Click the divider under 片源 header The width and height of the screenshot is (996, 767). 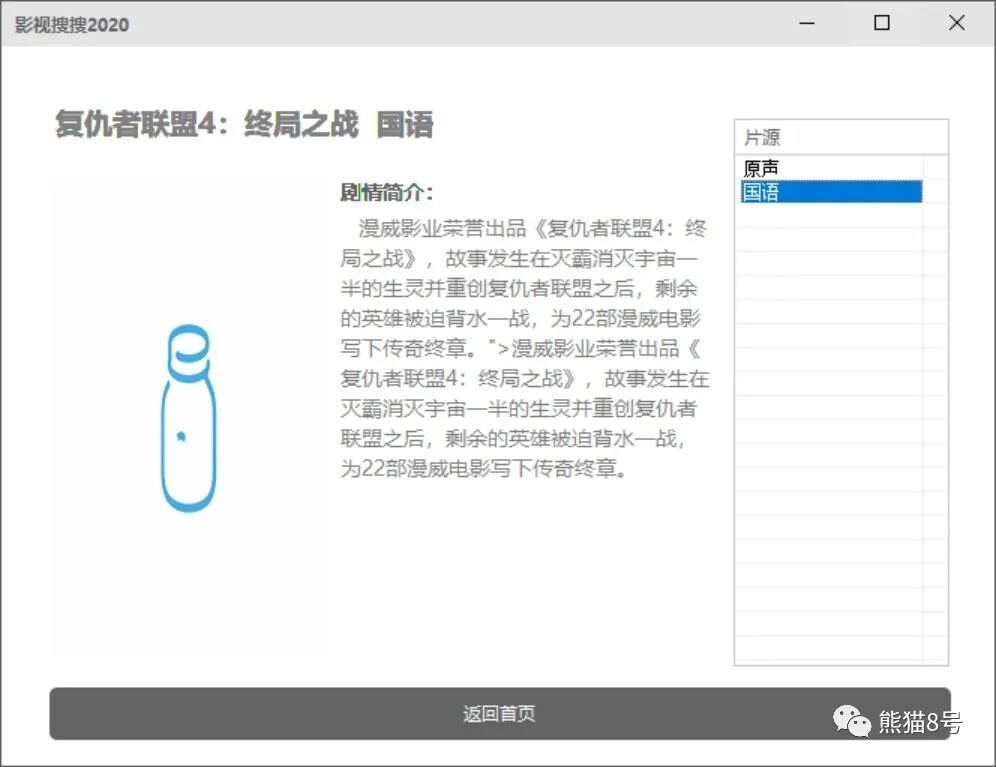tap(840, 153)
